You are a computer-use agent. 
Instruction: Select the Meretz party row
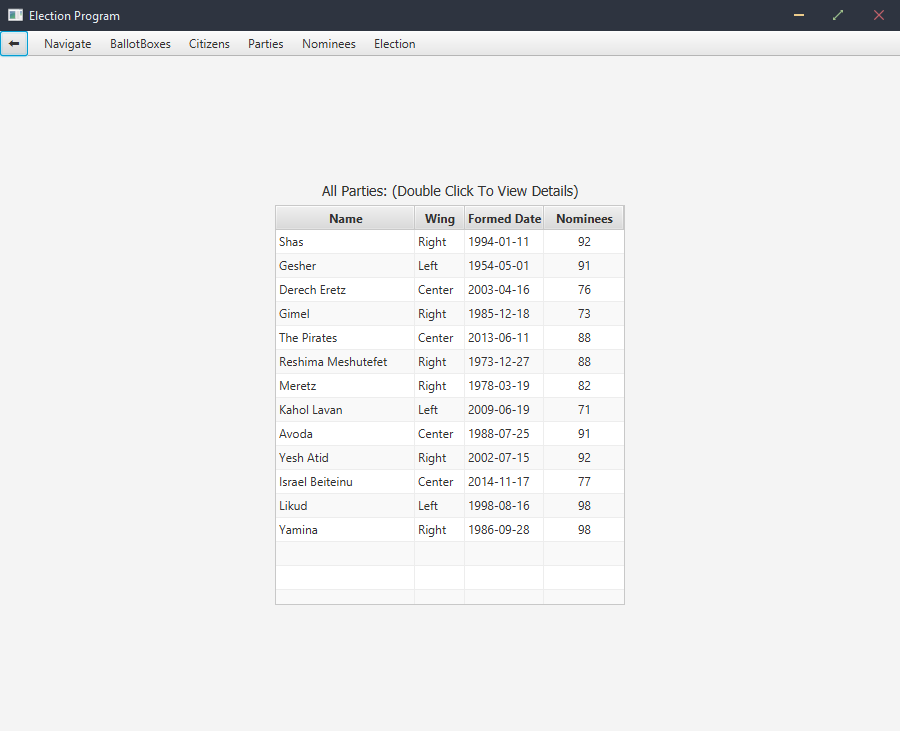click(450, 386)
